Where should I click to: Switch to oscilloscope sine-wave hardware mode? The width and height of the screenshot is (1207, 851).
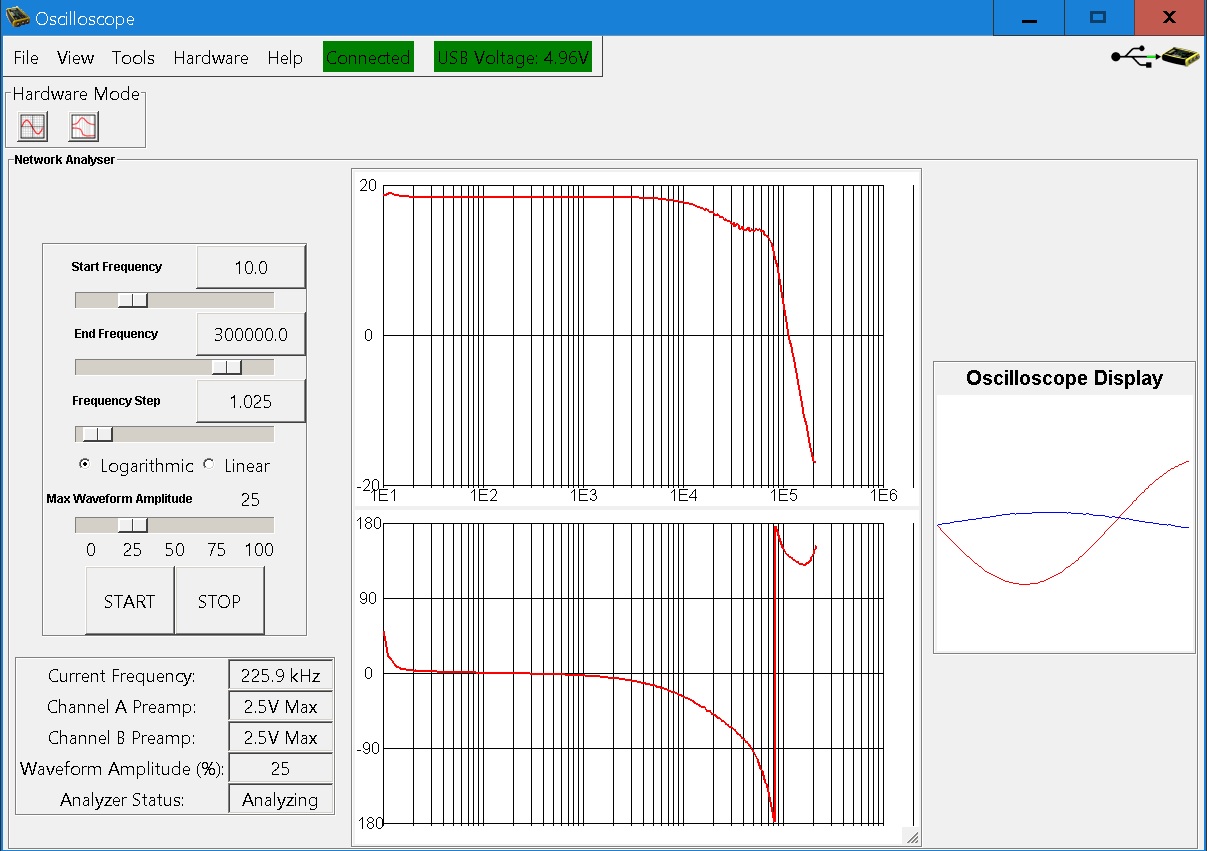[33, 127]
